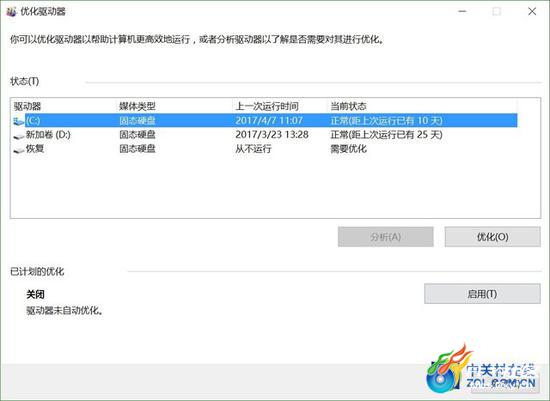Image resolution: width=550 pixels, height=401 pixels.
Task: Minimize the 优化驱动器 window
Action: [x=463, y=12]
